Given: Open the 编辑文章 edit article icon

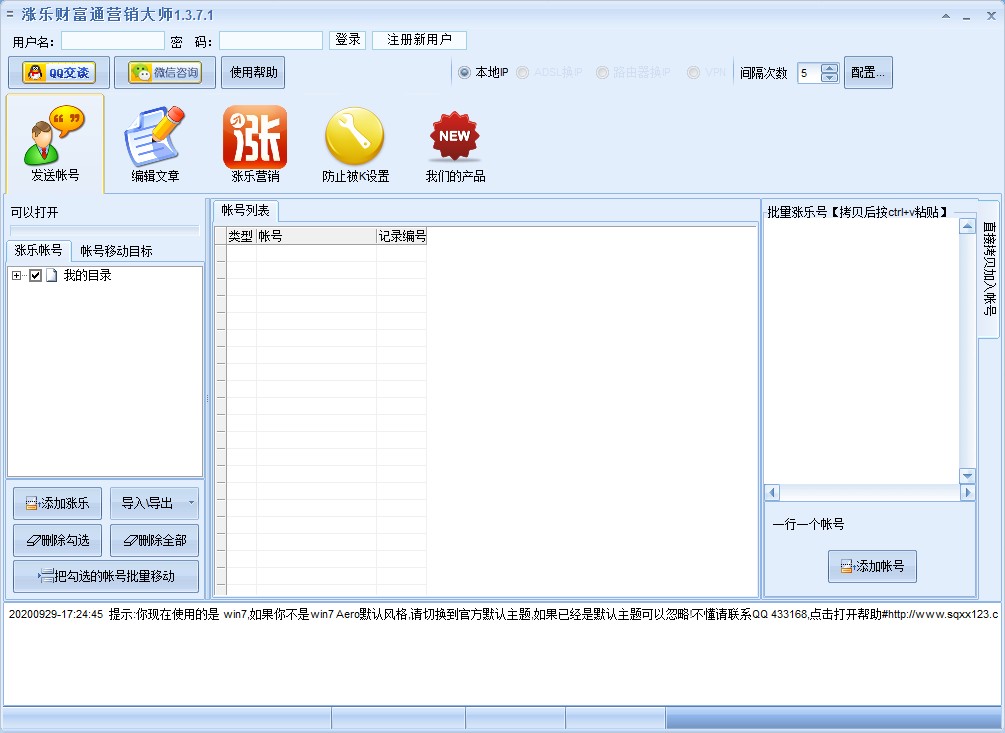Looking at the screenshot, I should pos(155,145).
